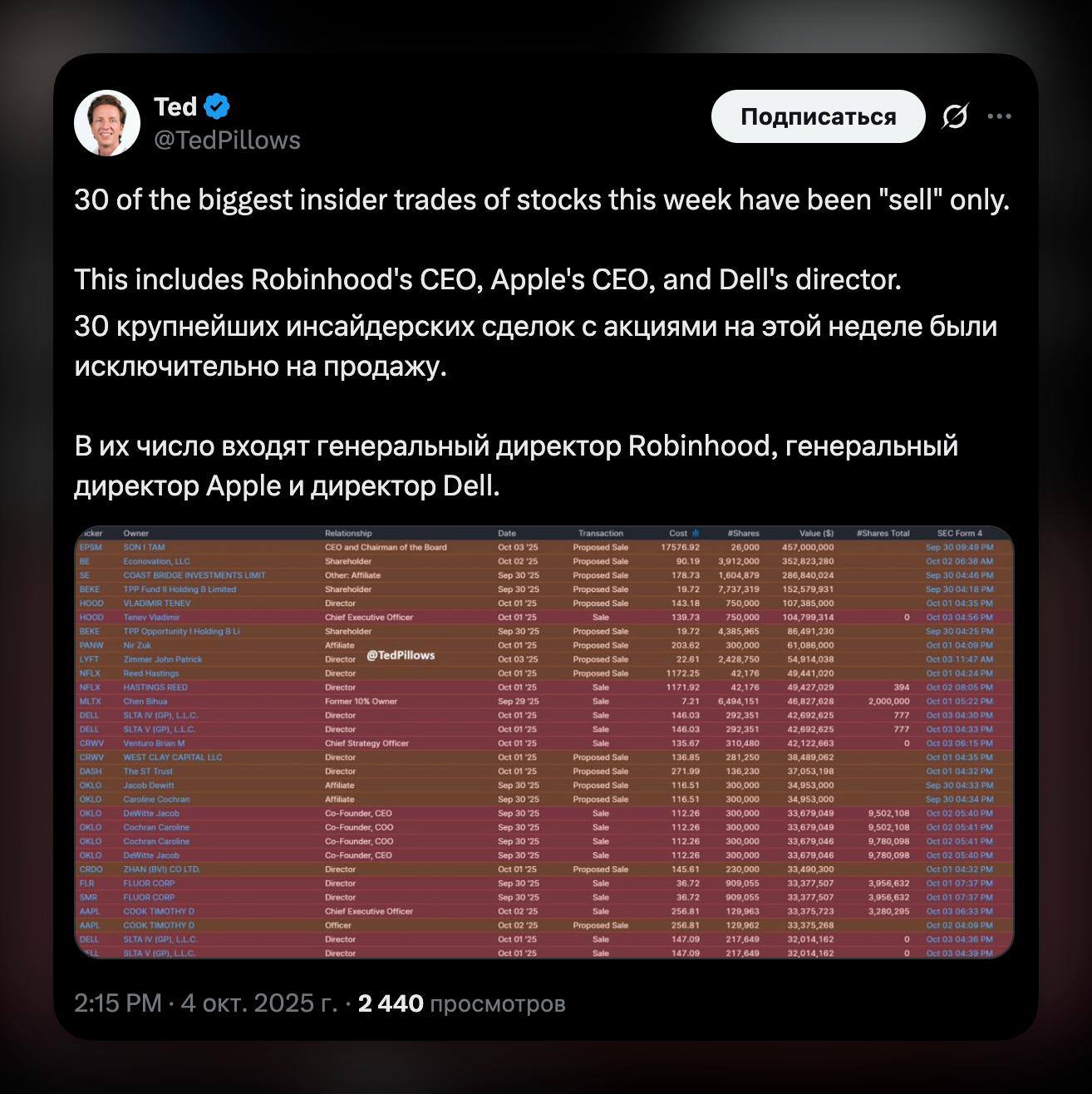Click owner name Reed Hastings
The image size is (1092, 1094).
(x=150, y=673)
